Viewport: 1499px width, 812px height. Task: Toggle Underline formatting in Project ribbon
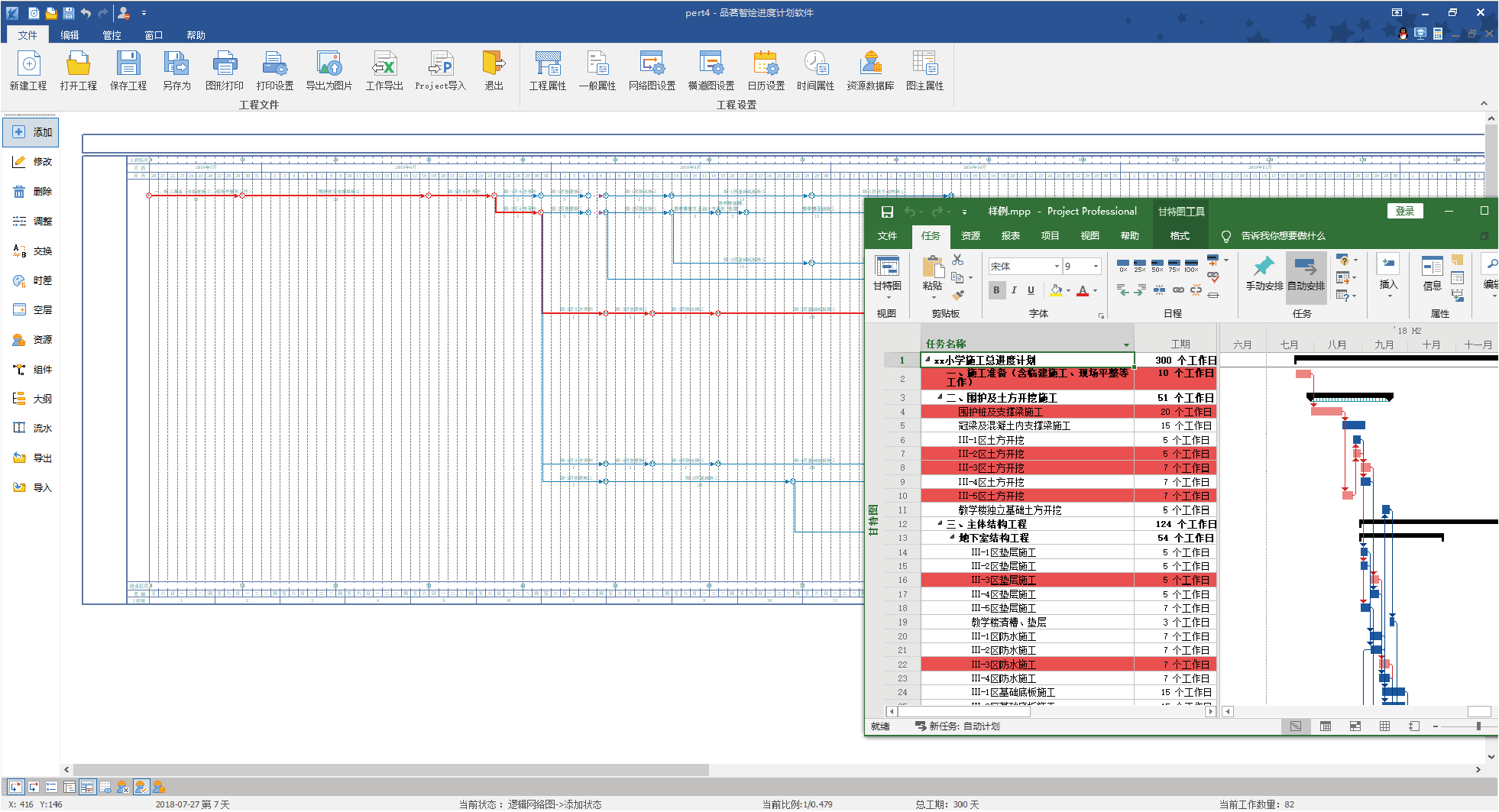tap(1031, 290)
